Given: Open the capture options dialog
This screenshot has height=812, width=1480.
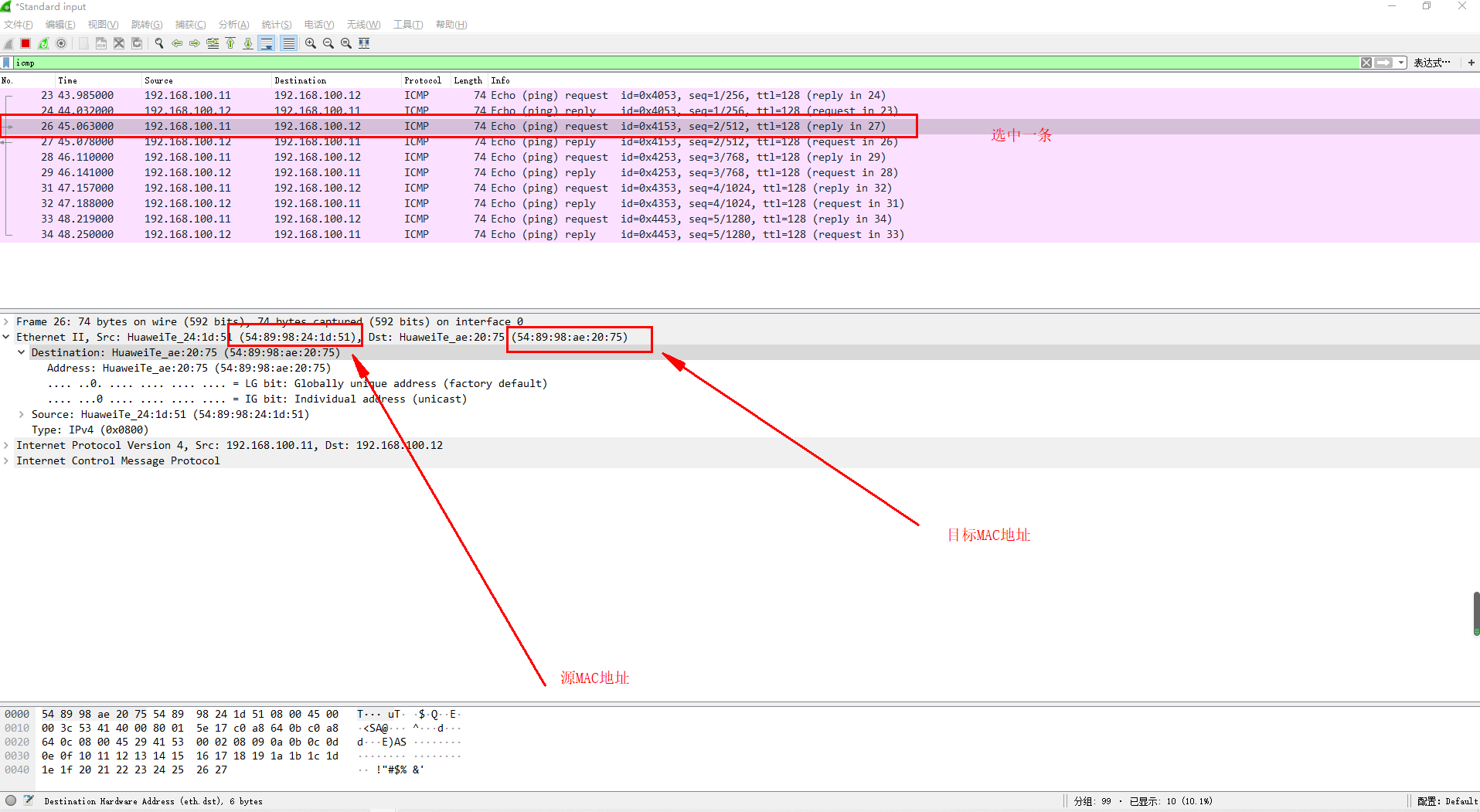Looking at the screenshot, I should pos(61,43).
